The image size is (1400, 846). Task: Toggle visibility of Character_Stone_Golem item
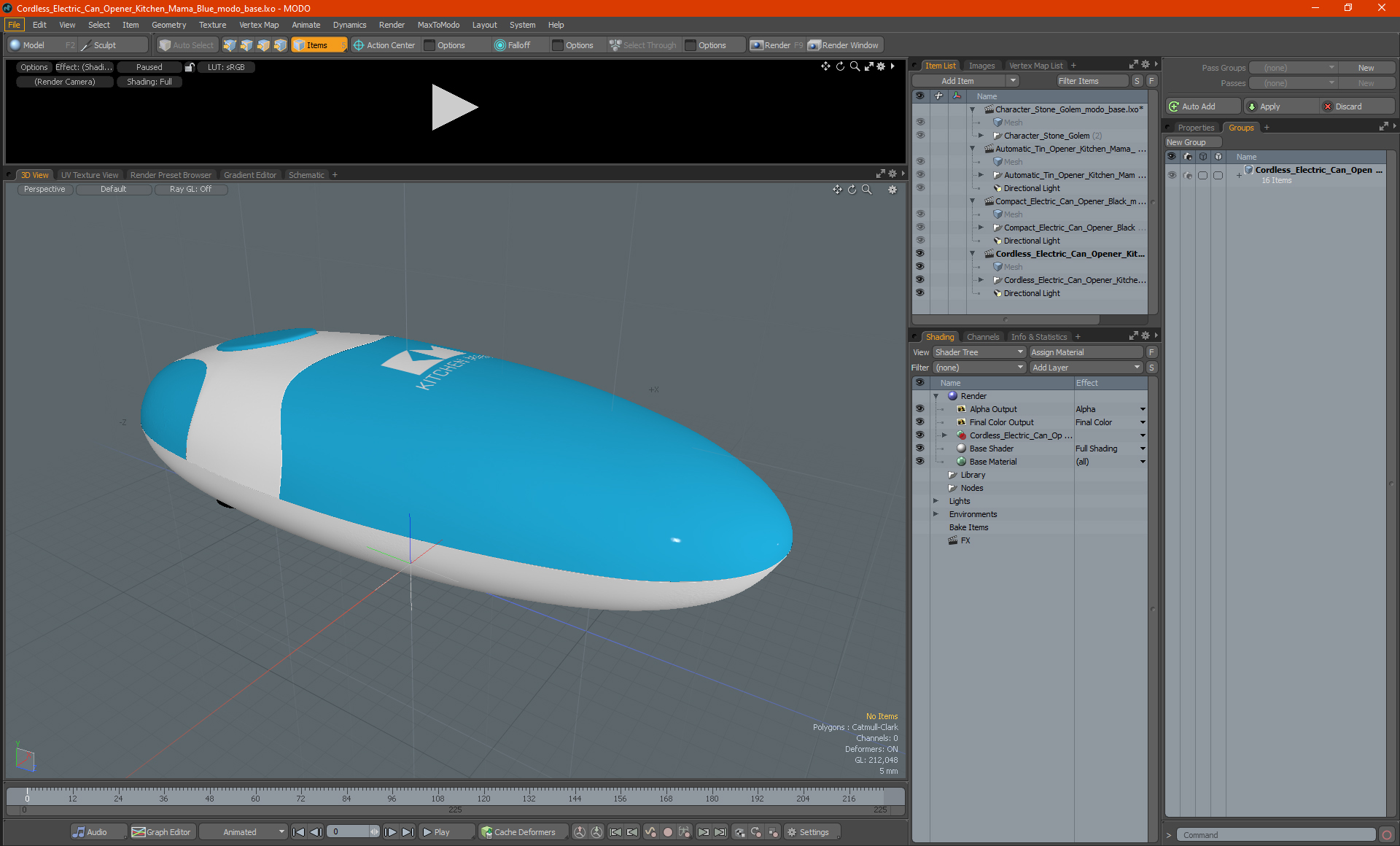click(920, 136)
